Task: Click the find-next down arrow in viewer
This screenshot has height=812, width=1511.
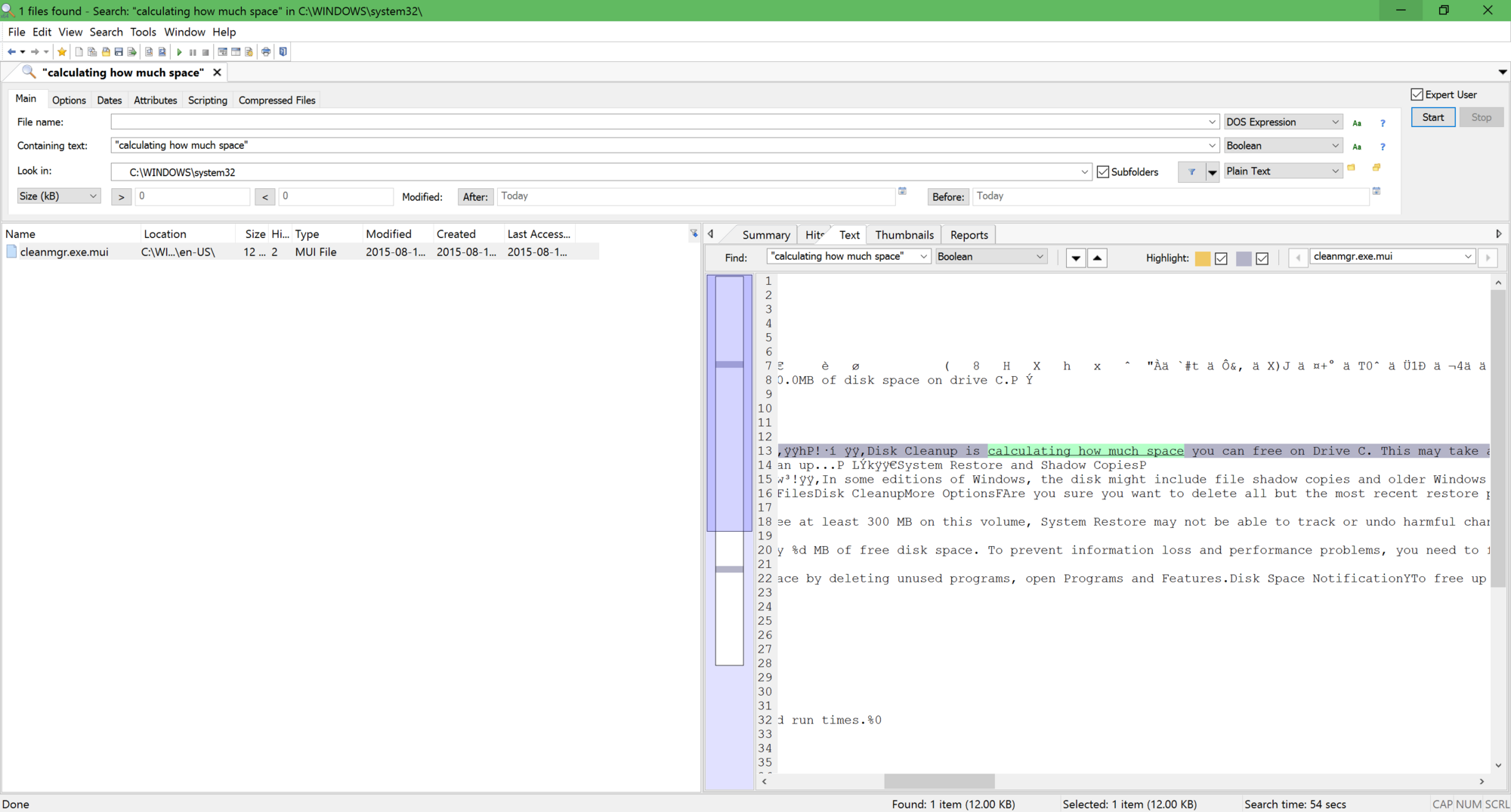Action: pyautogui.click(x=1076, y=258)
